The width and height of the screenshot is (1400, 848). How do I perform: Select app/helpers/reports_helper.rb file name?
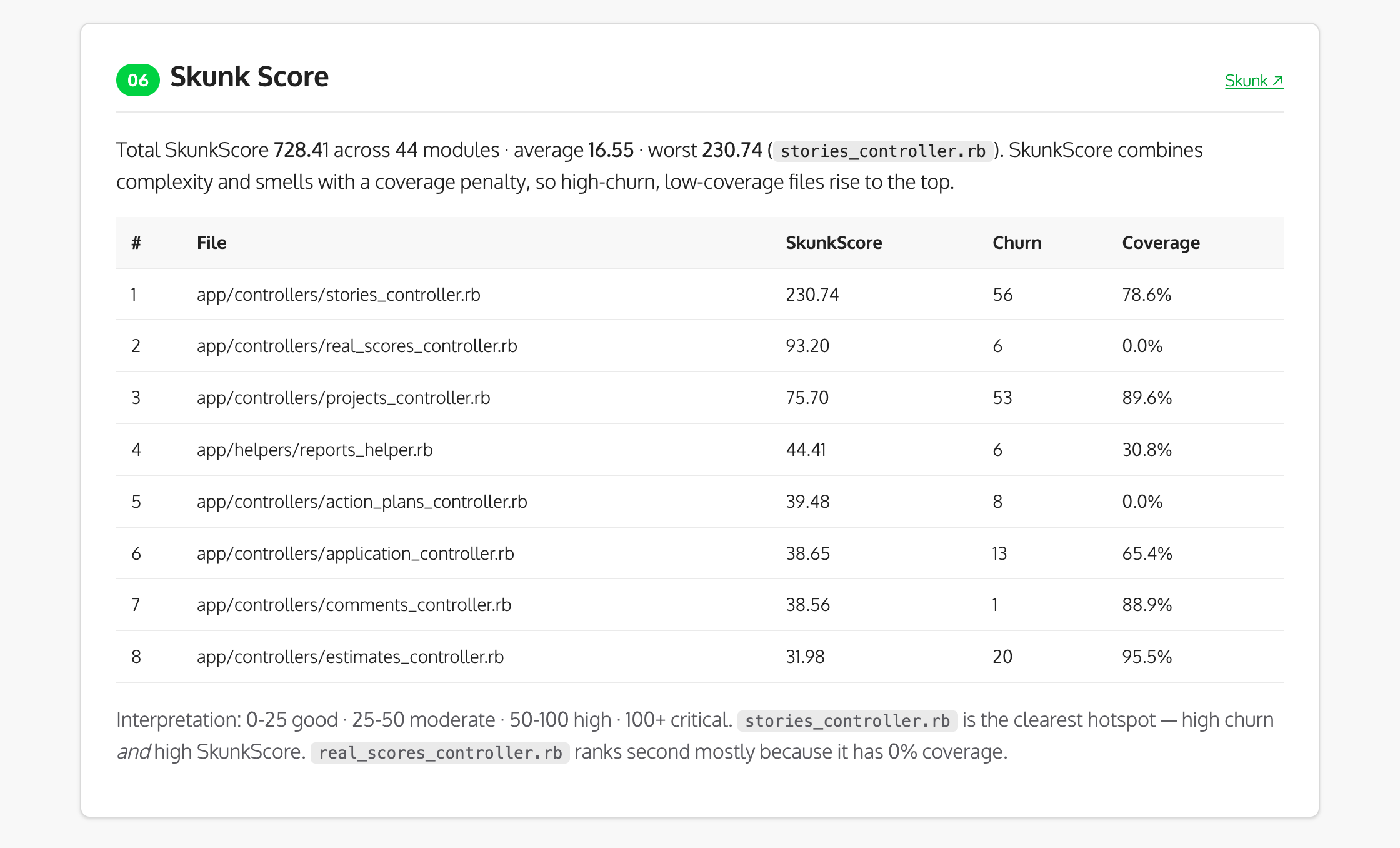[315, 450]
